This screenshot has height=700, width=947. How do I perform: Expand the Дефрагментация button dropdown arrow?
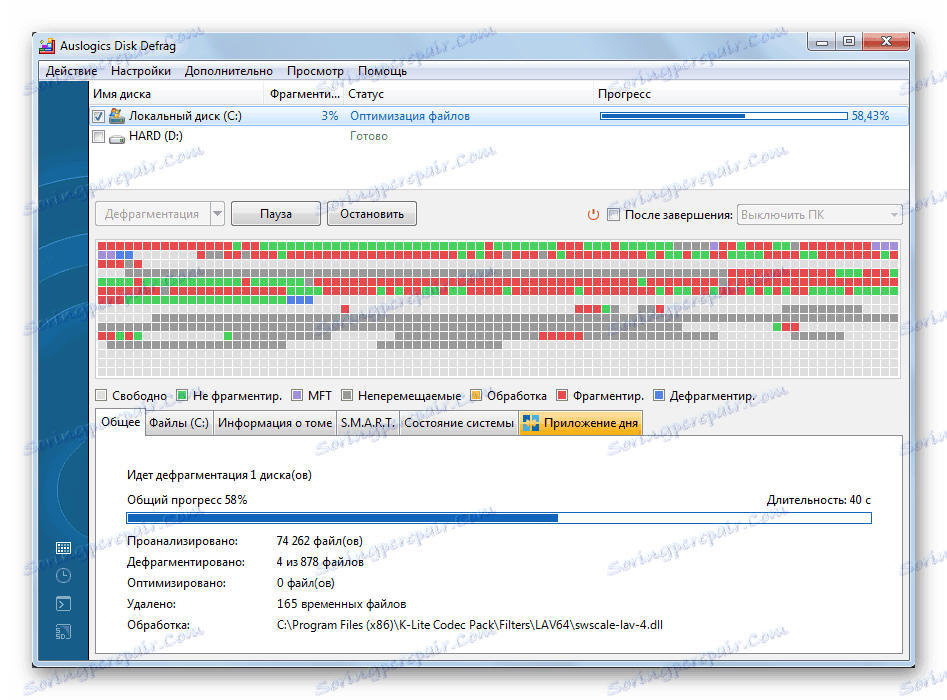point(217,214)
